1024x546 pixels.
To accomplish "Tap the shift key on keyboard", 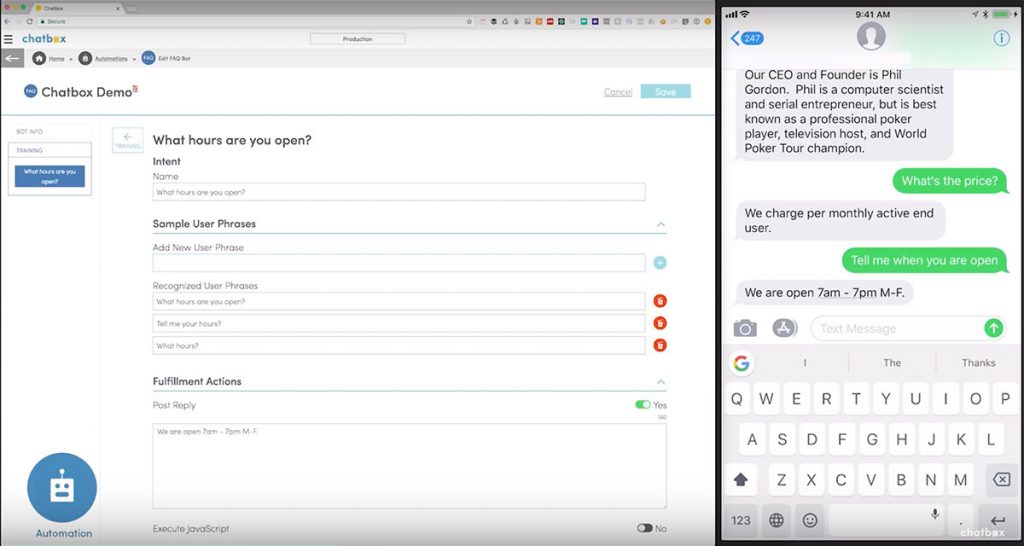I will 741,480.
